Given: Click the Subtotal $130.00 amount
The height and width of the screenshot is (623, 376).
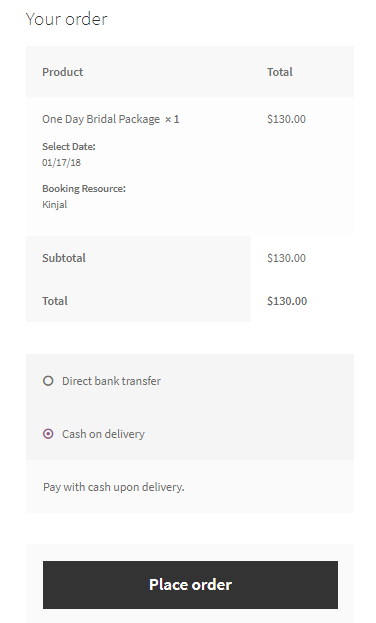Looking at the screenshot, I should [x=287, y=258].
